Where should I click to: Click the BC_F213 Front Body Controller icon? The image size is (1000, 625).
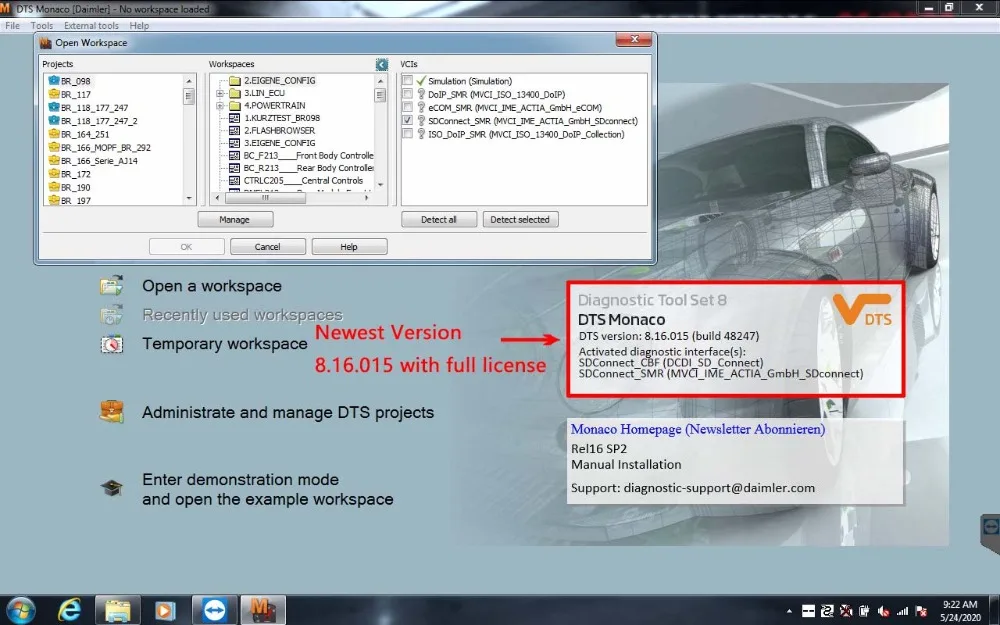coord(235,156)
